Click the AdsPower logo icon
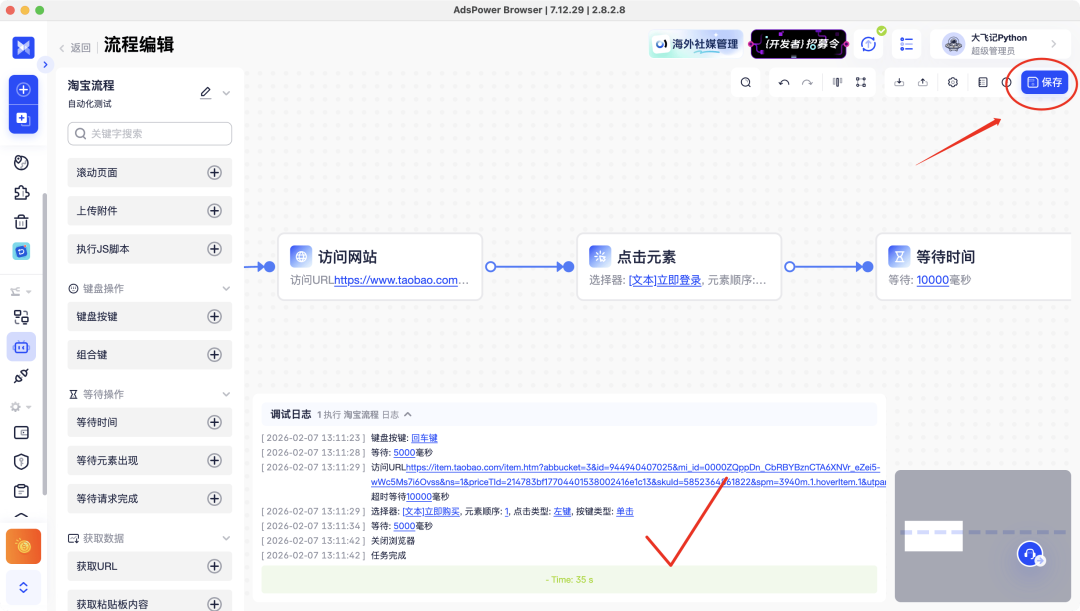 (x=23, y=47)
